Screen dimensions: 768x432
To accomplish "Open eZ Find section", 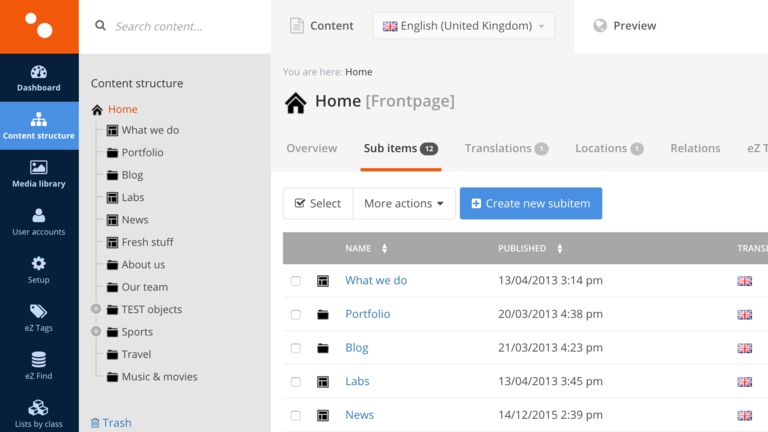I will (x=39, y=366).
